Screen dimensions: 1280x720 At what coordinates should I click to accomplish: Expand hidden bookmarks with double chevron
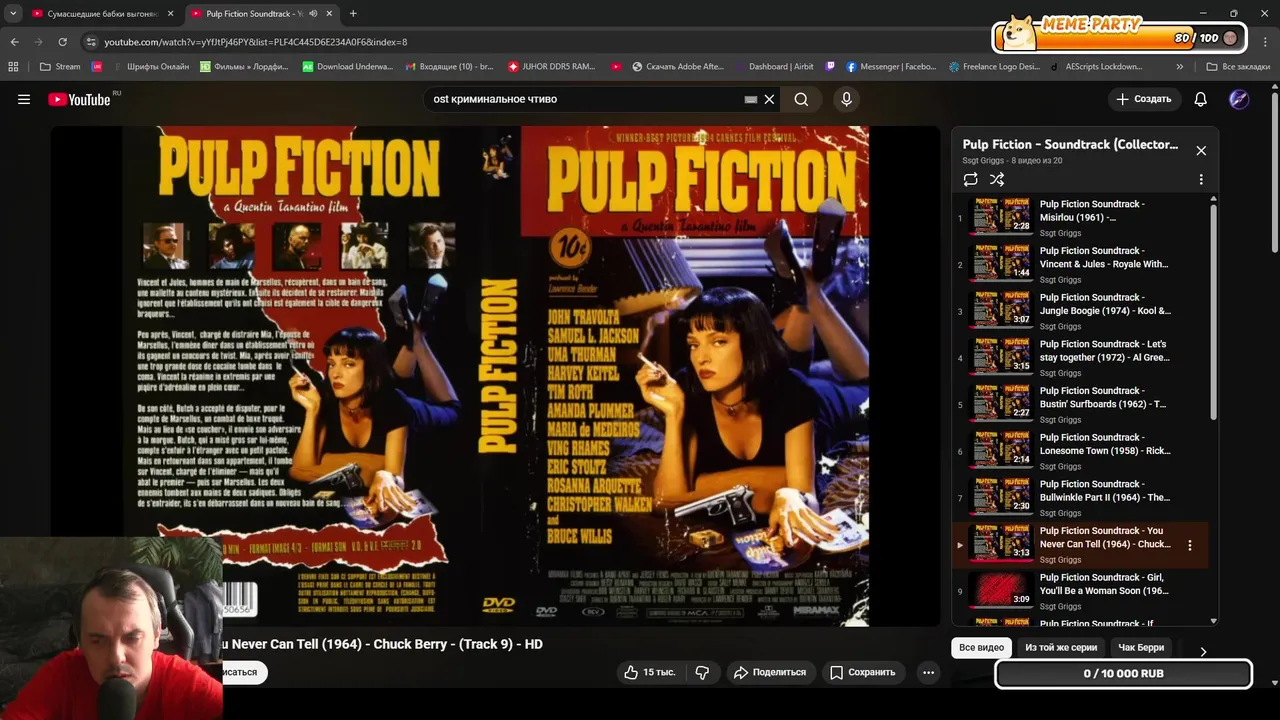coord(1180,67)
